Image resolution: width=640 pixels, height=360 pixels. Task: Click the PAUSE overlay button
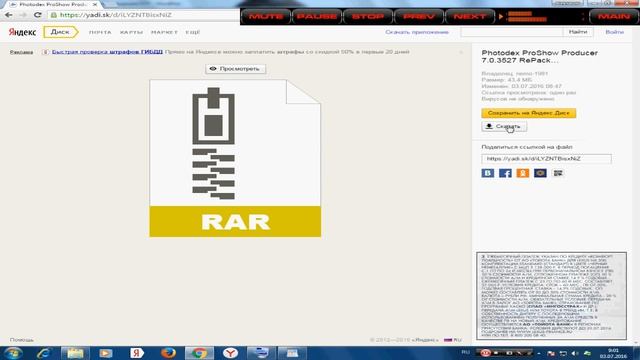[317, 17]
